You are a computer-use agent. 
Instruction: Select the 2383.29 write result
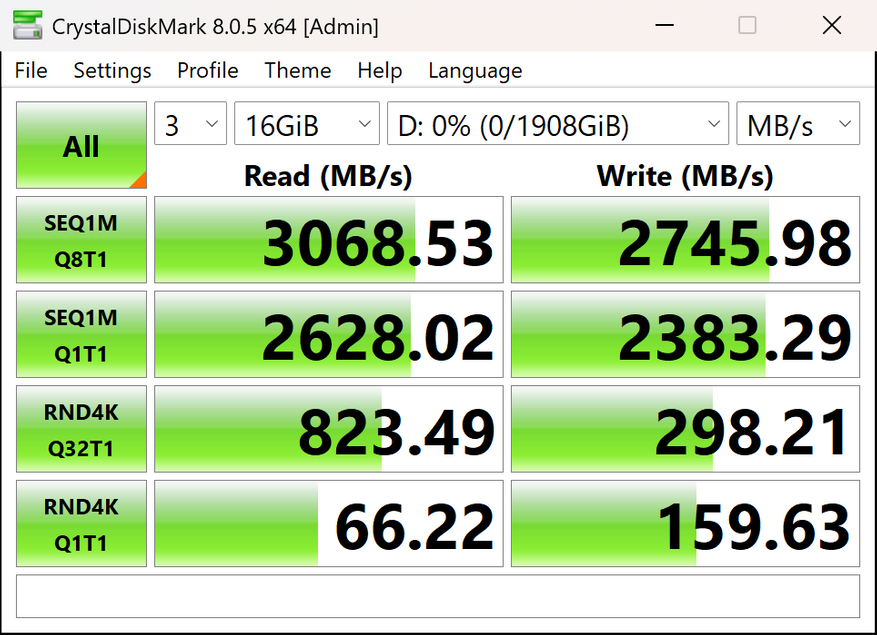pos(686,334)
